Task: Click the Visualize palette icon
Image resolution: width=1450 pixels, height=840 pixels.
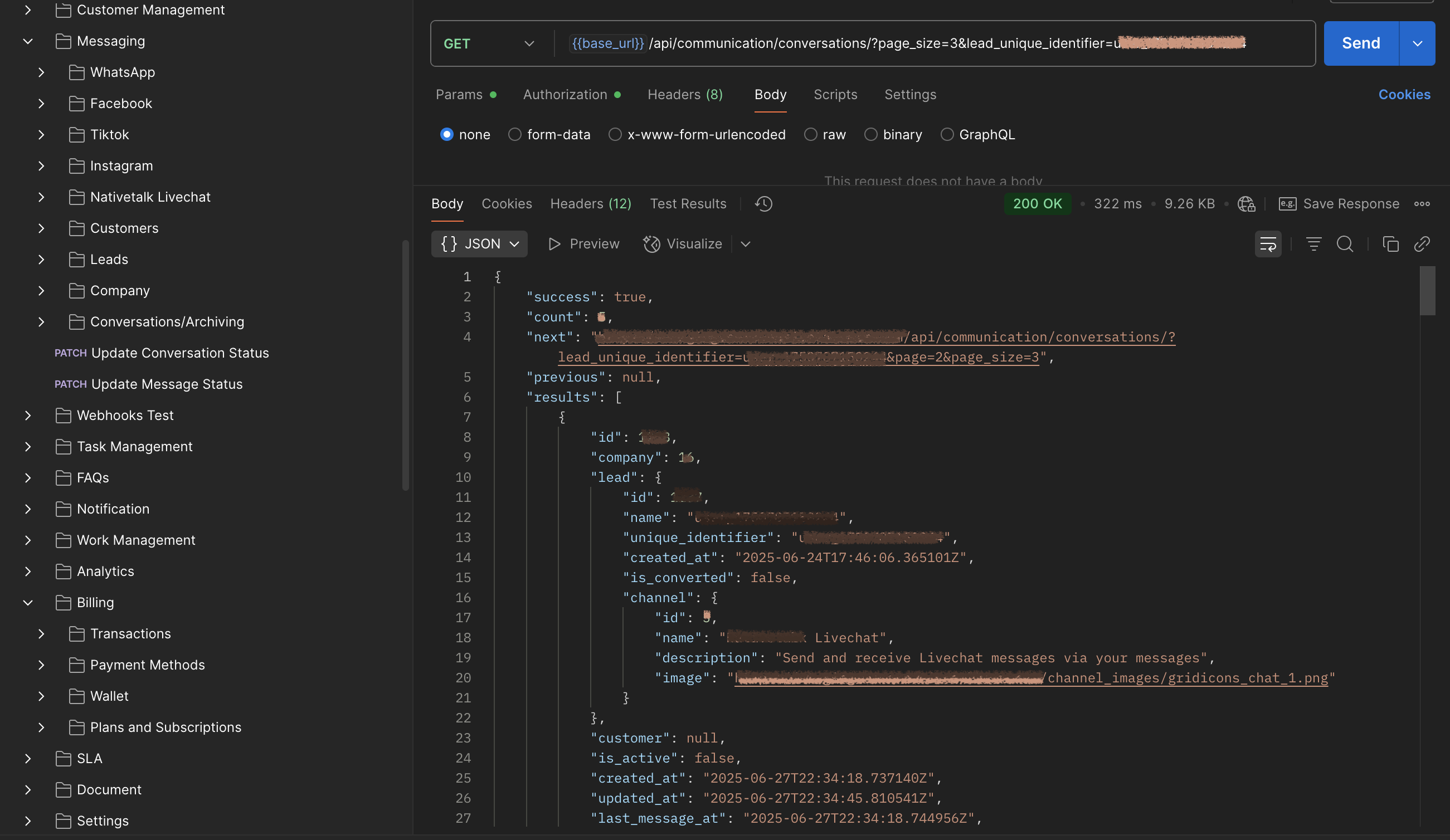Action: tap(651, 244)
